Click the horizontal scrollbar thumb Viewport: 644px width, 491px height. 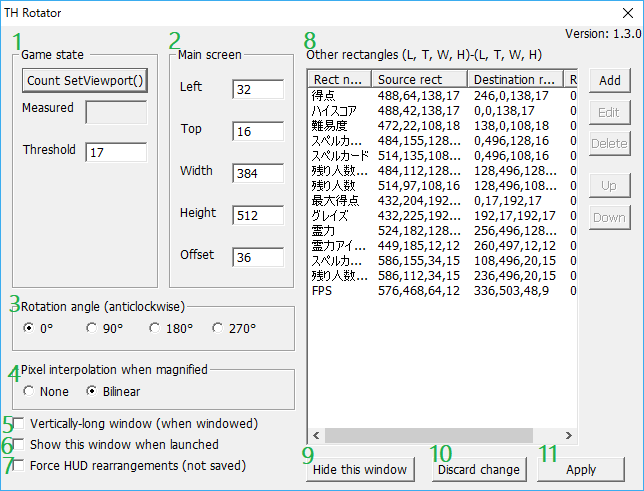coord(429,435)
